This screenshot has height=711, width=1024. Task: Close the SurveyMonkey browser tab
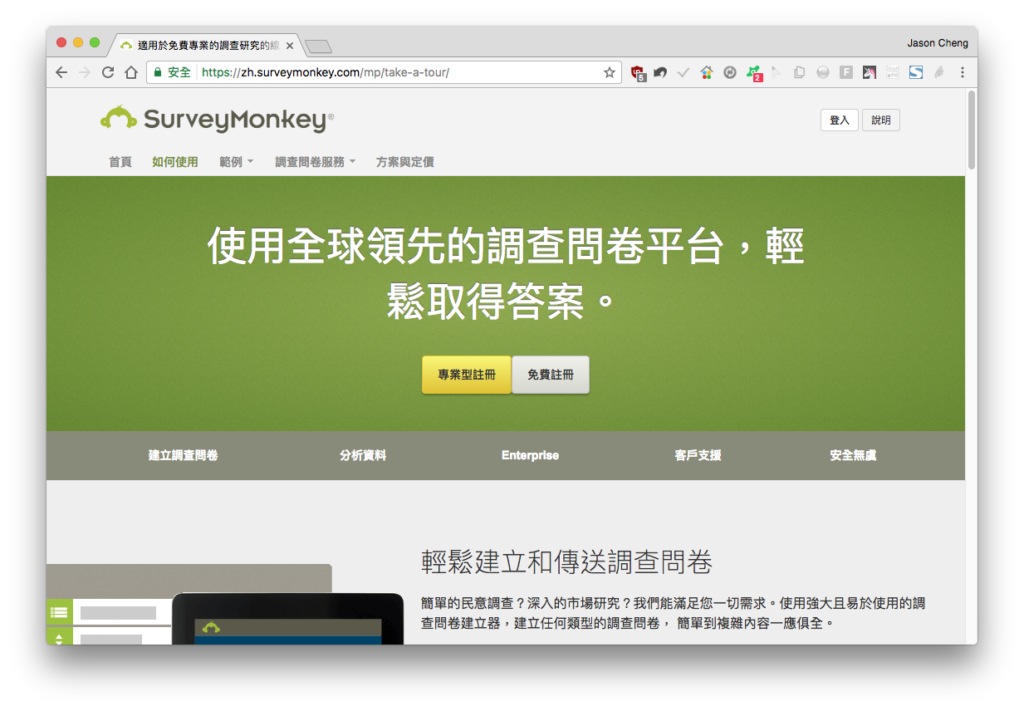289,46
